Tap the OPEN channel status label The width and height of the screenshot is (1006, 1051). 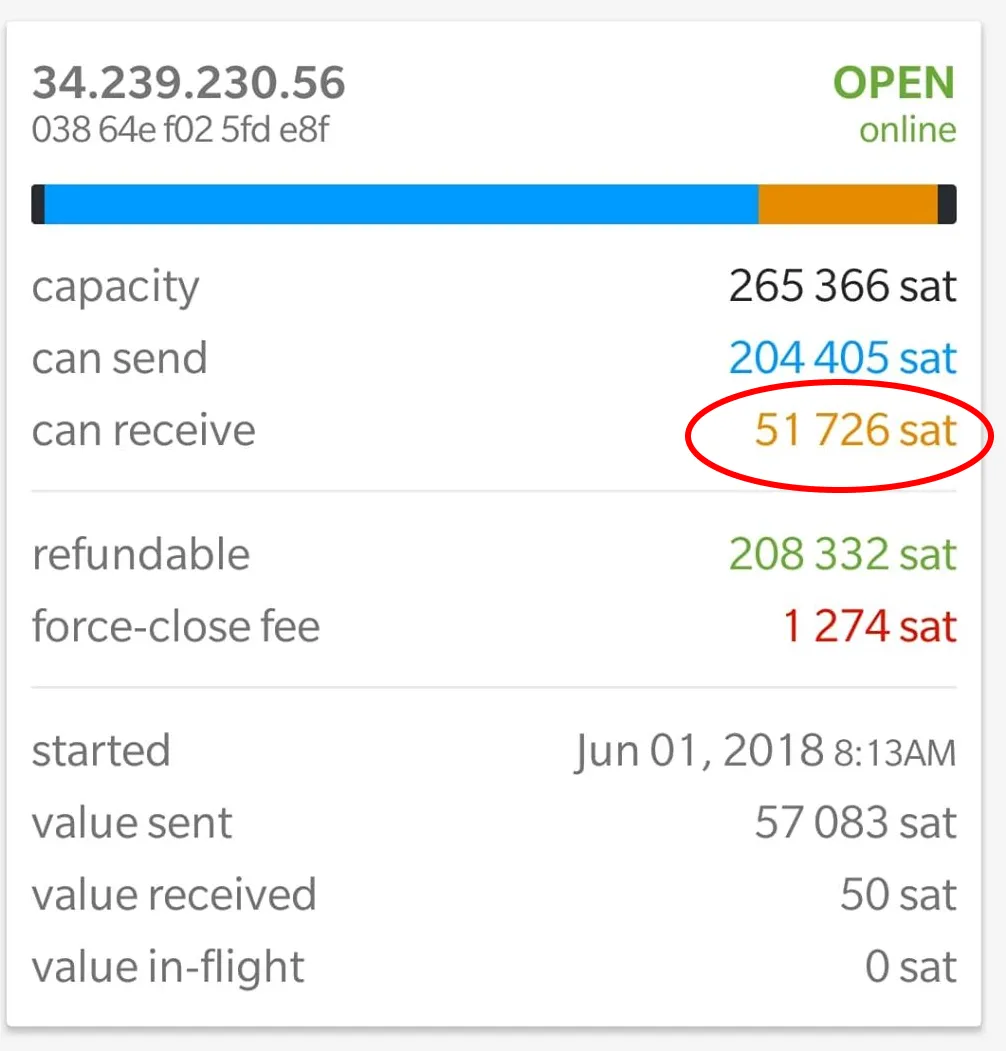(894, 82)
